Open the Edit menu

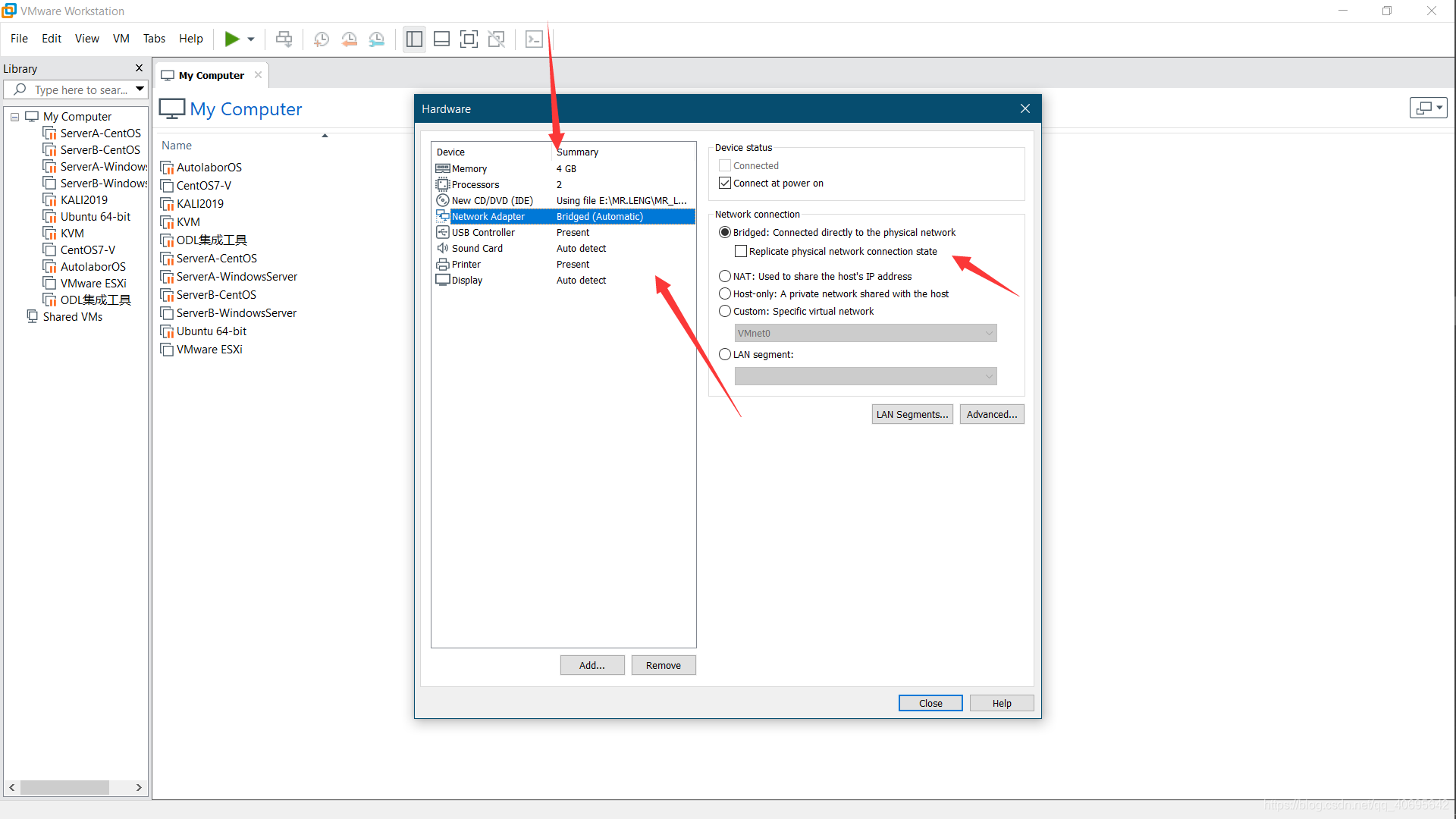52,39
